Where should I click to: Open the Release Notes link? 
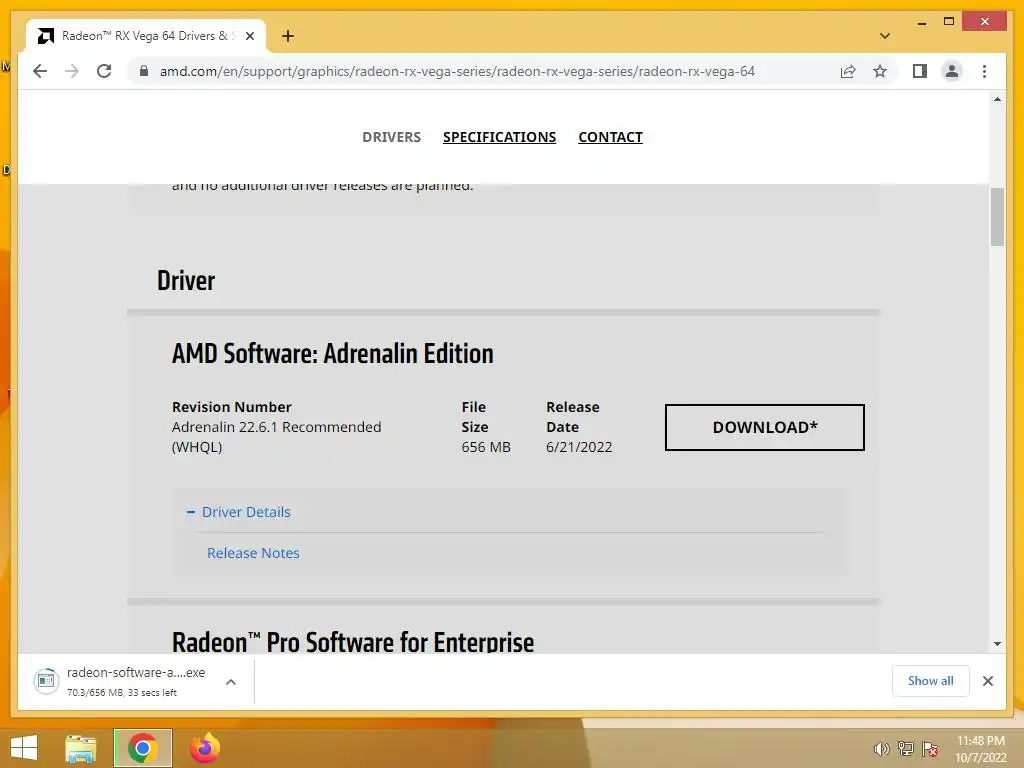253,553
